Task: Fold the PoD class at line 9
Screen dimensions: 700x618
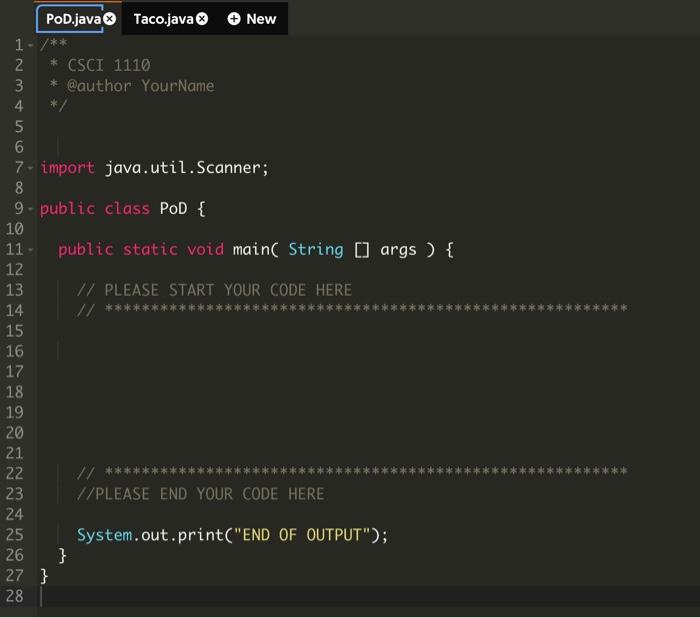Action: coord(30,209)
